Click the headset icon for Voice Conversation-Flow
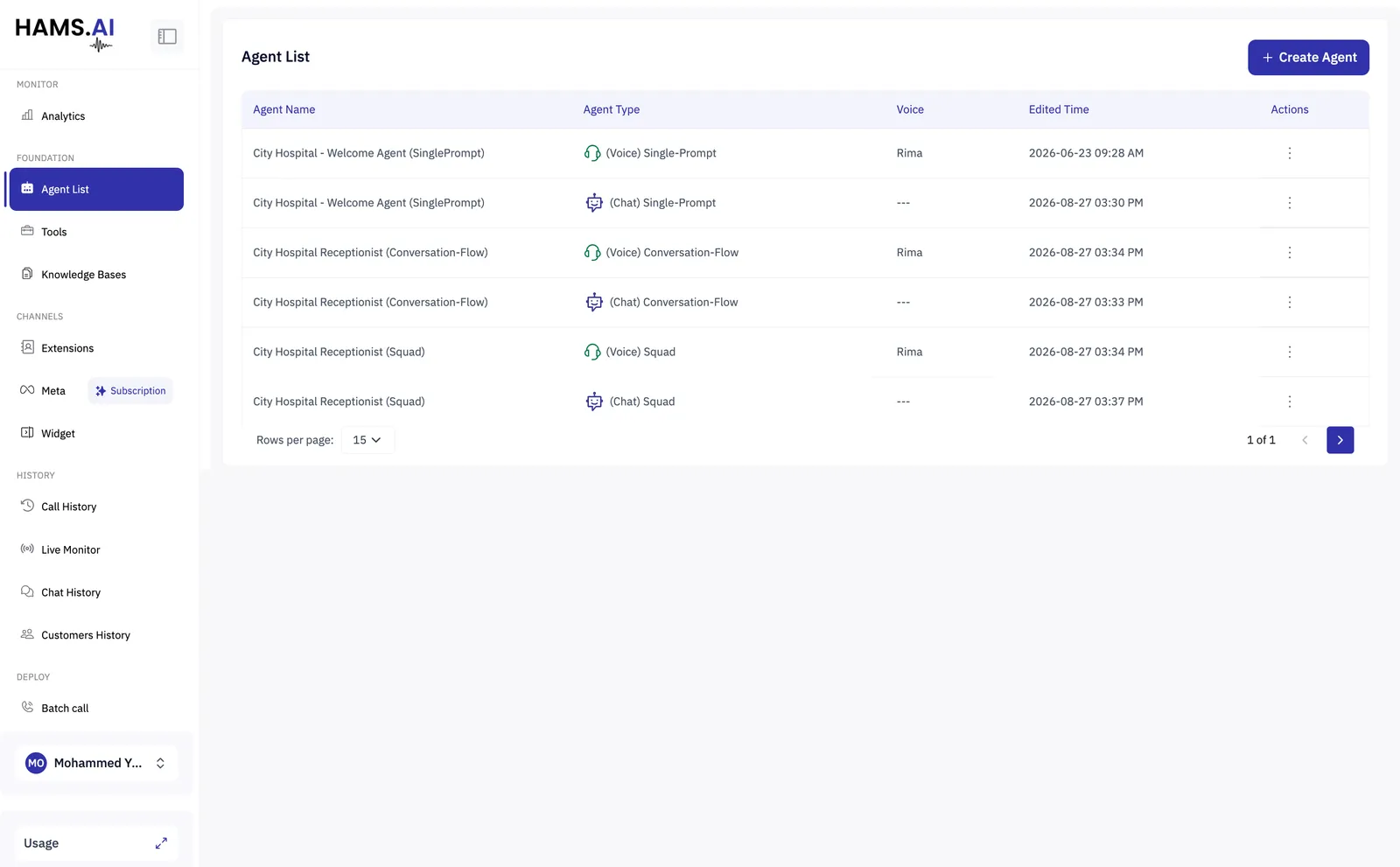 [592, 253]
